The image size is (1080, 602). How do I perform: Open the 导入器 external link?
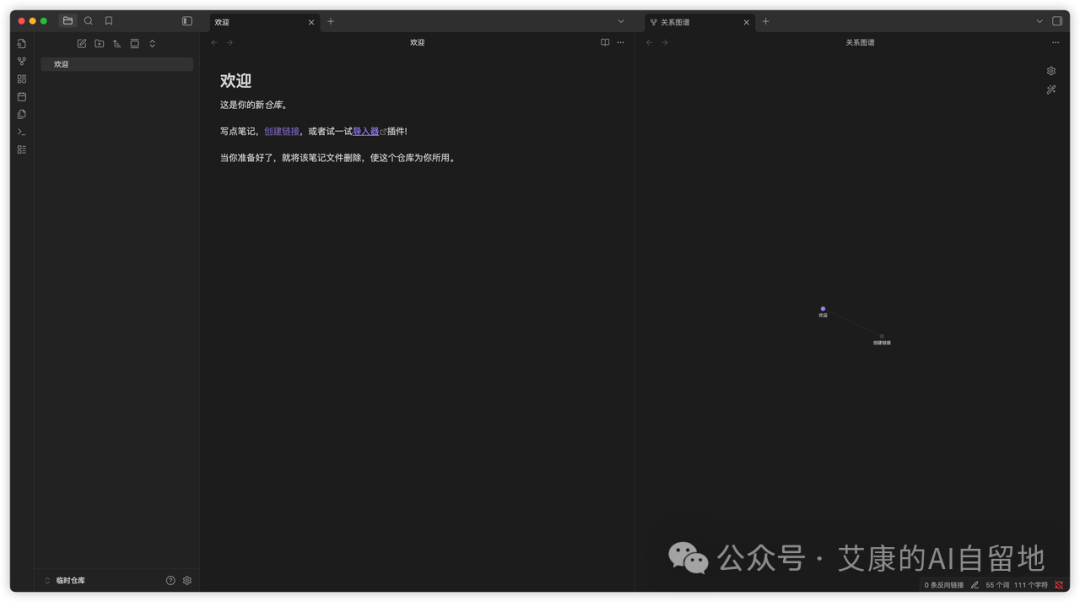[x=366, y=131]
